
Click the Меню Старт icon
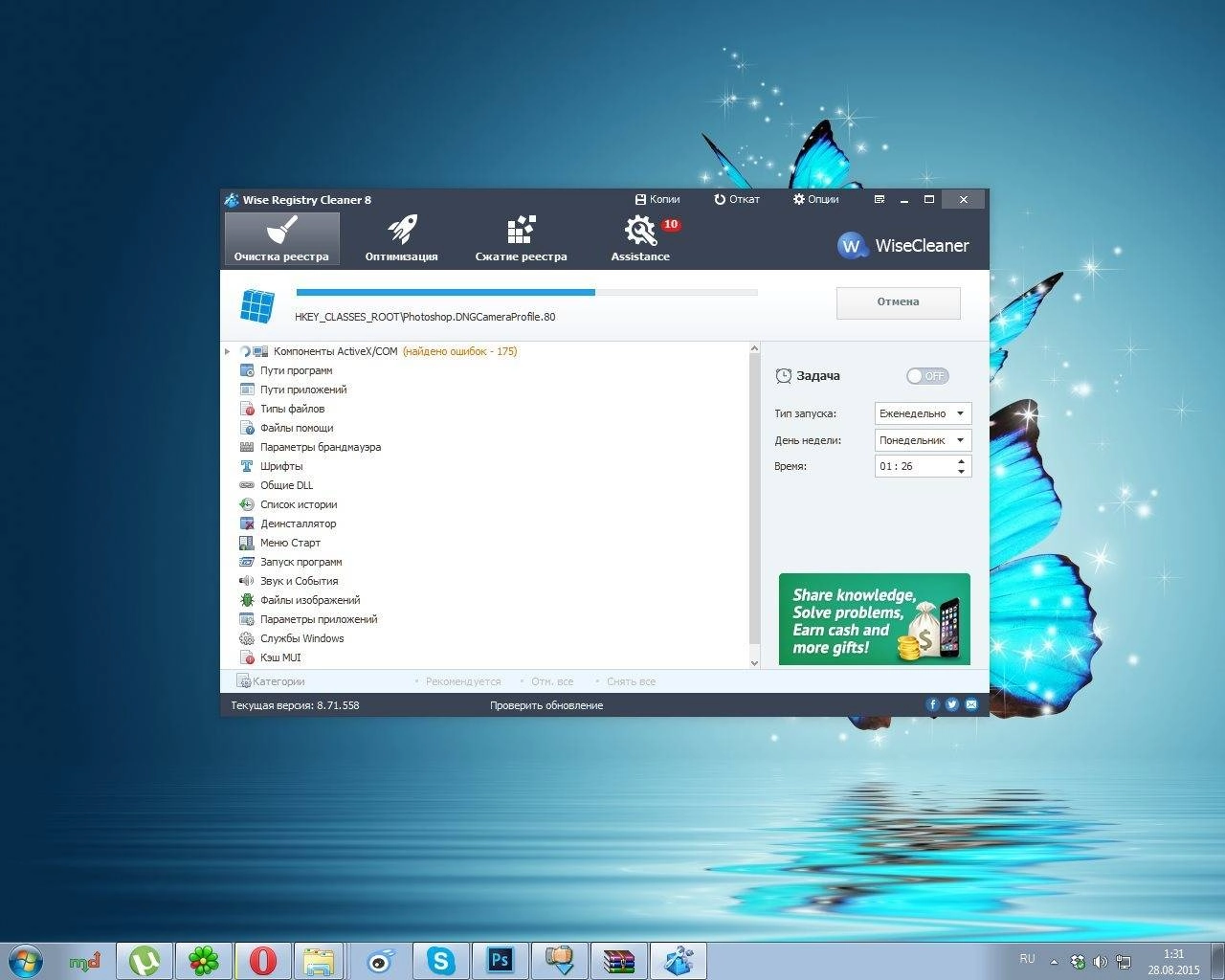click(x=247, y=543)
